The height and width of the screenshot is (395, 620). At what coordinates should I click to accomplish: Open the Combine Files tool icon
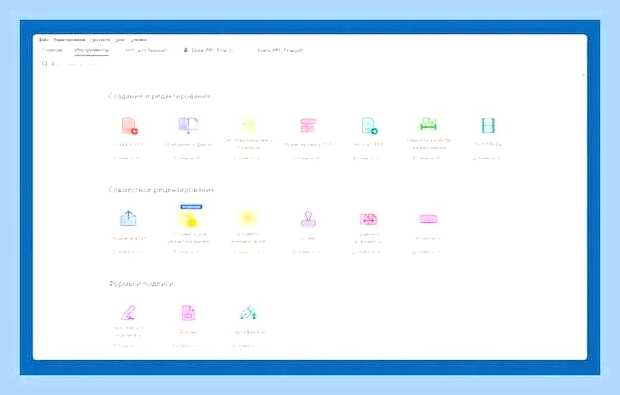tap(188, 125)
